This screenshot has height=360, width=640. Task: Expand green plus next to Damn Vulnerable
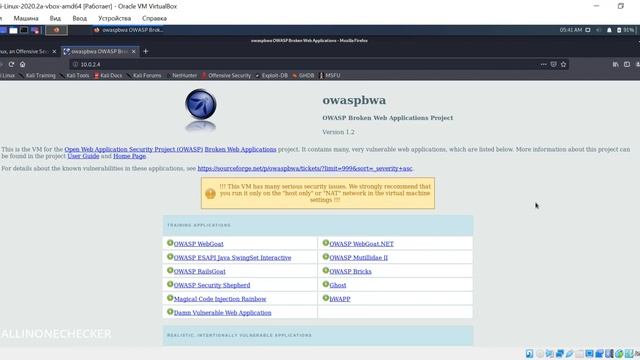[170, 312]
